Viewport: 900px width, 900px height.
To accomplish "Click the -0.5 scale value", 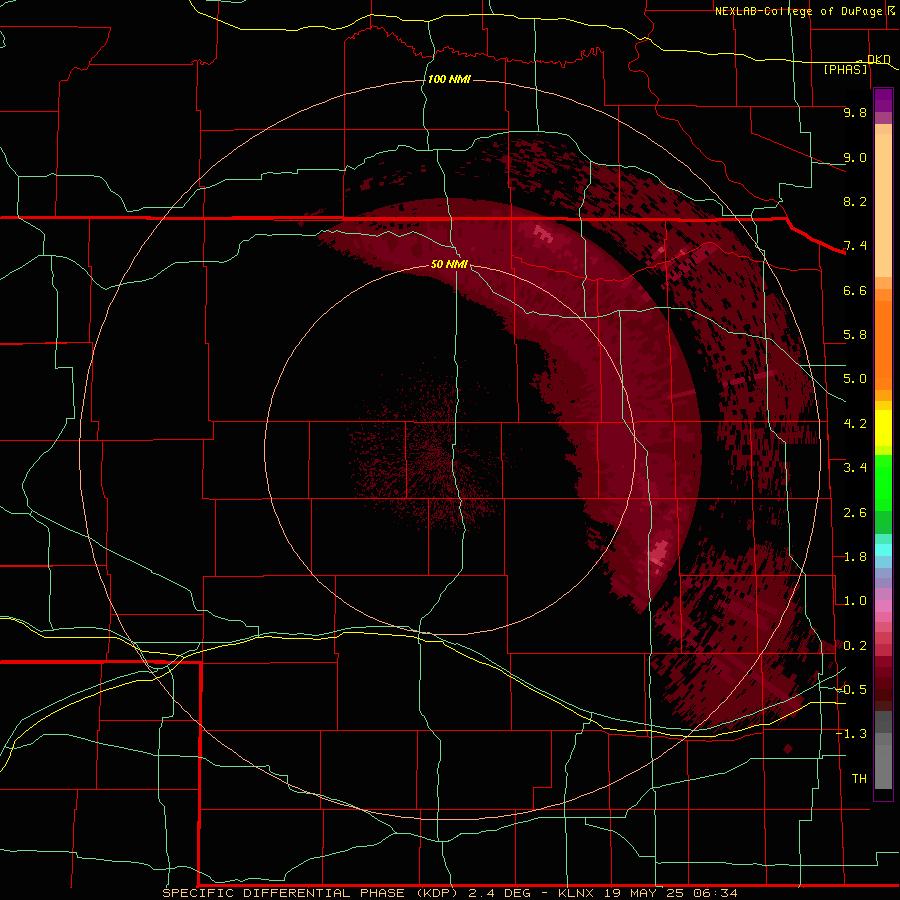I will pos(851,690).
